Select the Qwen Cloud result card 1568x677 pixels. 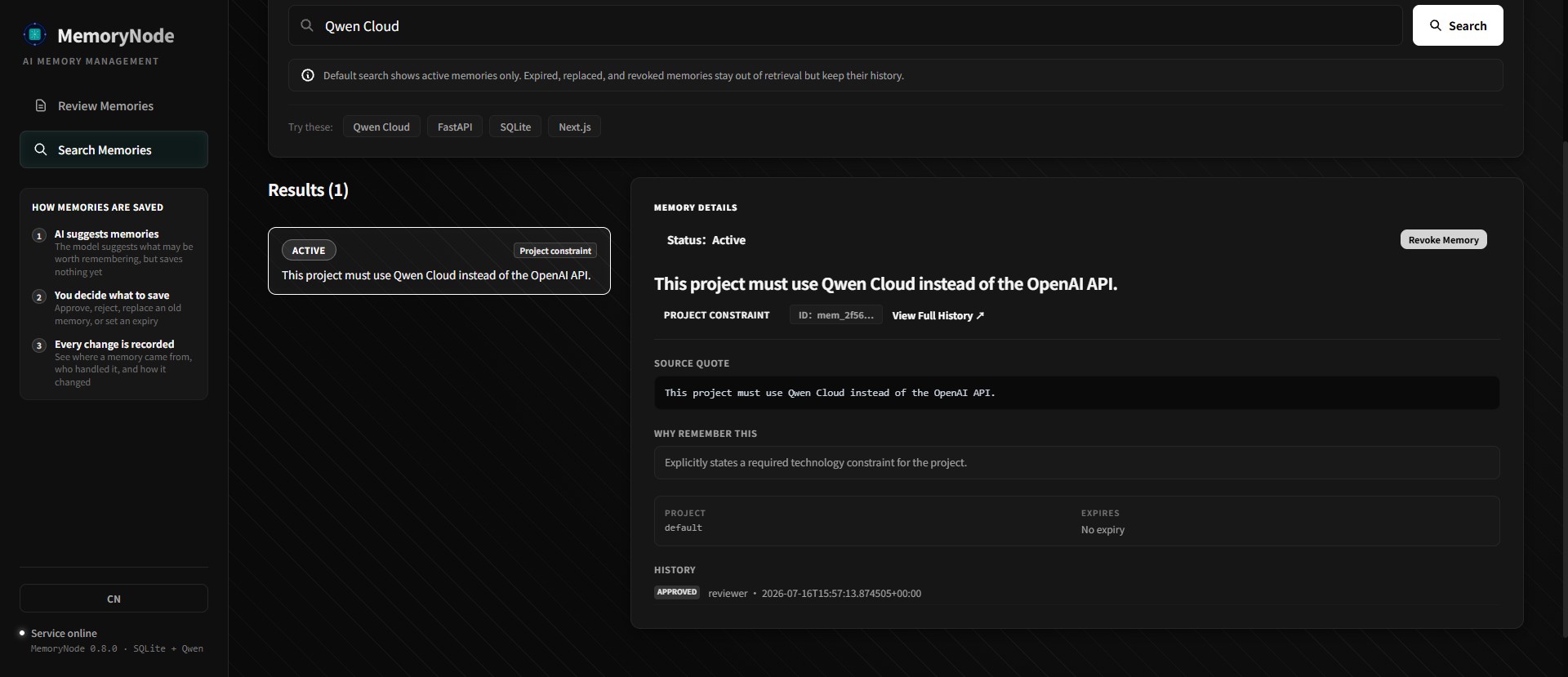click(439, 261)
